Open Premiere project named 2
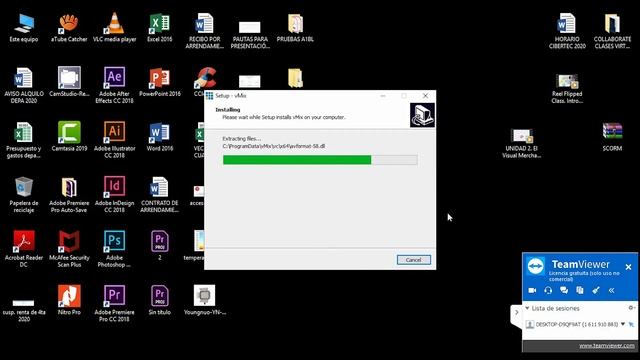Screen dimensions: 640x360 click(x=160, y=245)
